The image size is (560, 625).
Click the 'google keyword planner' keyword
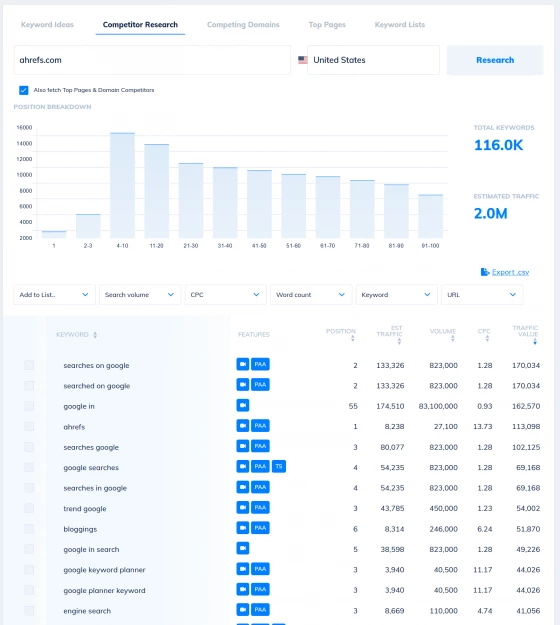click(104, 570)
